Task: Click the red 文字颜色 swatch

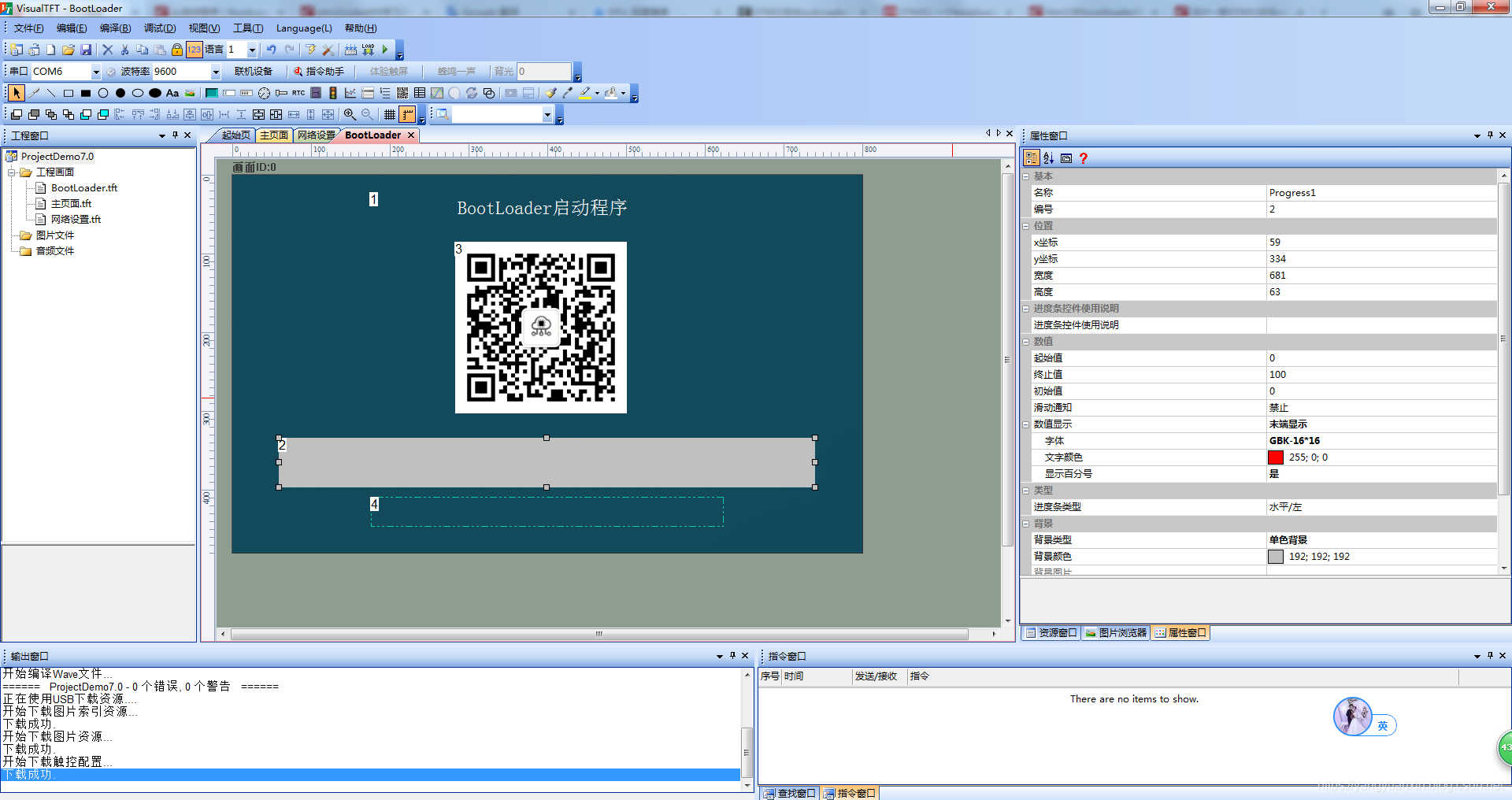Action: [1276, 457]
